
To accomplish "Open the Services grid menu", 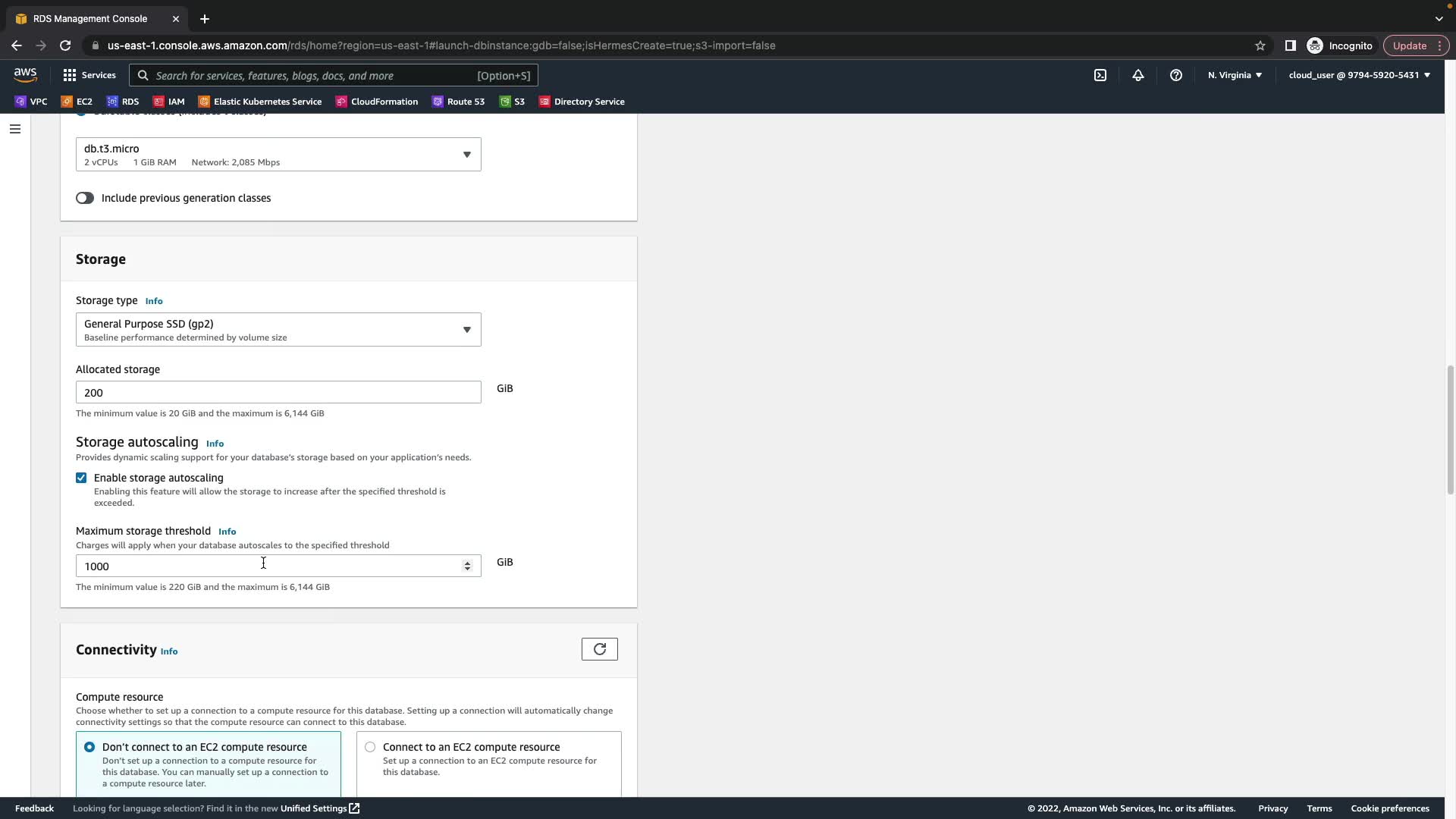I will tap(89, 75).
